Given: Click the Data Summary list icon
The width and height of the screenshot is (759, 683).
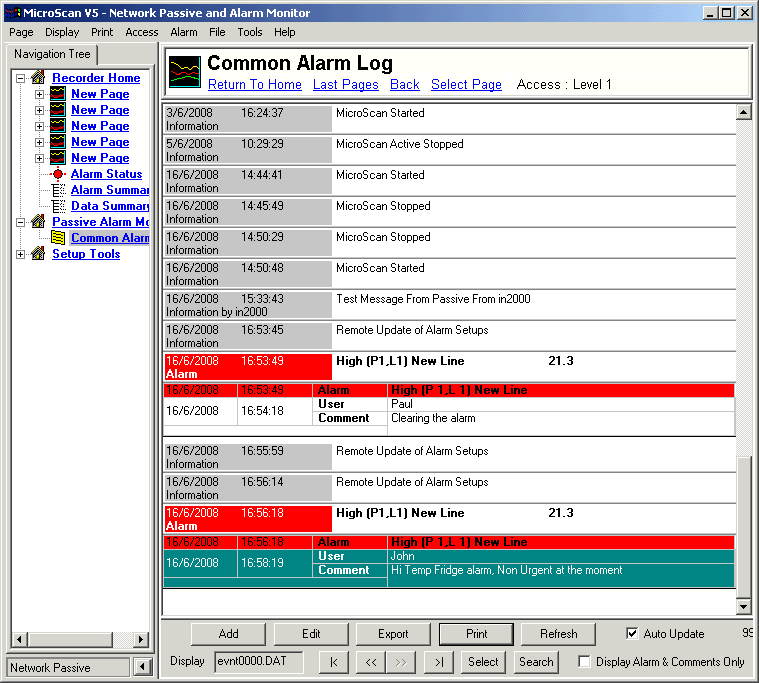Looking at the screenshot, I should (58, 206).
